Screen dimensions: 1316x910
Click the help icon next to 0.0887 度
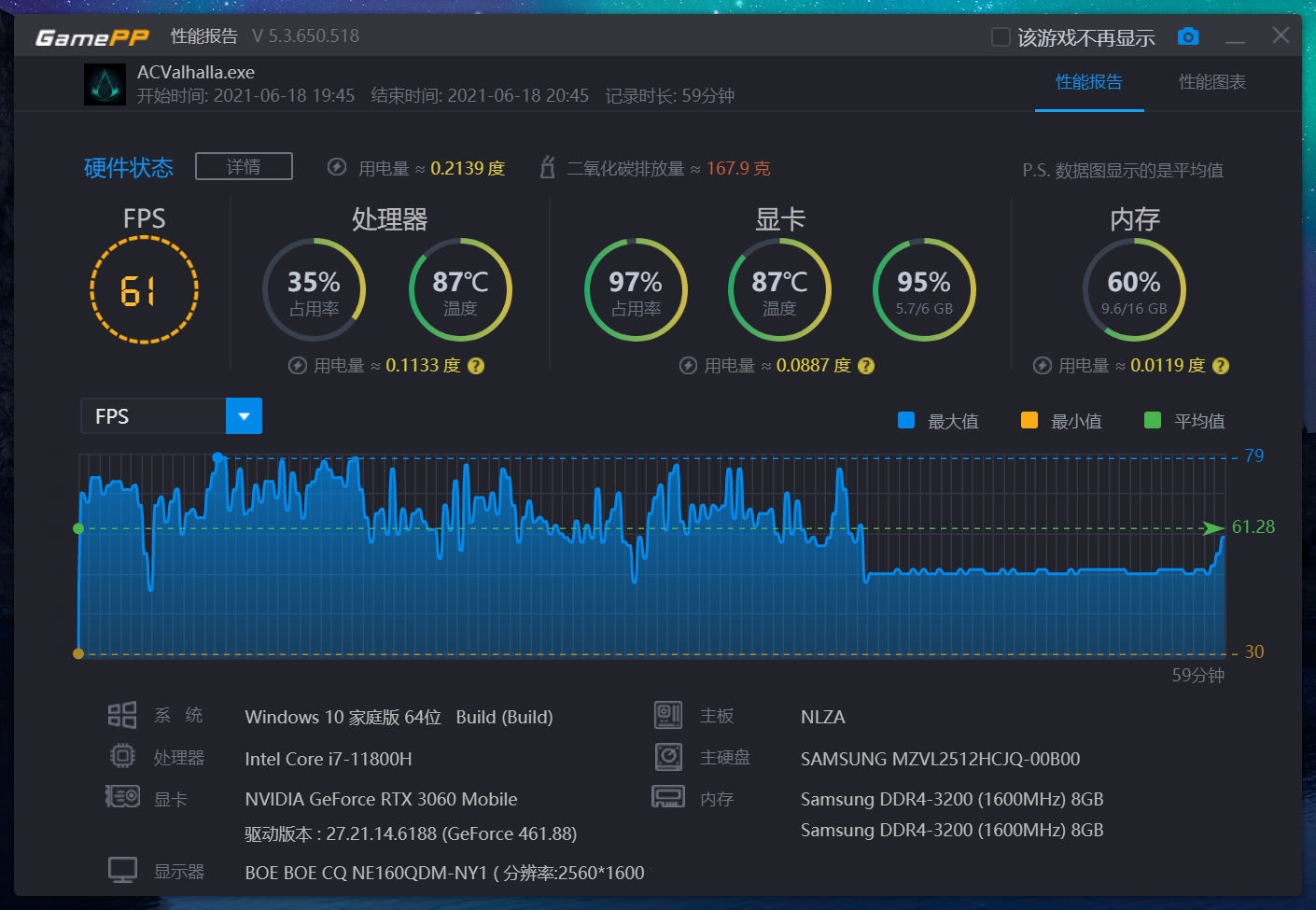(x=866, y=366)
